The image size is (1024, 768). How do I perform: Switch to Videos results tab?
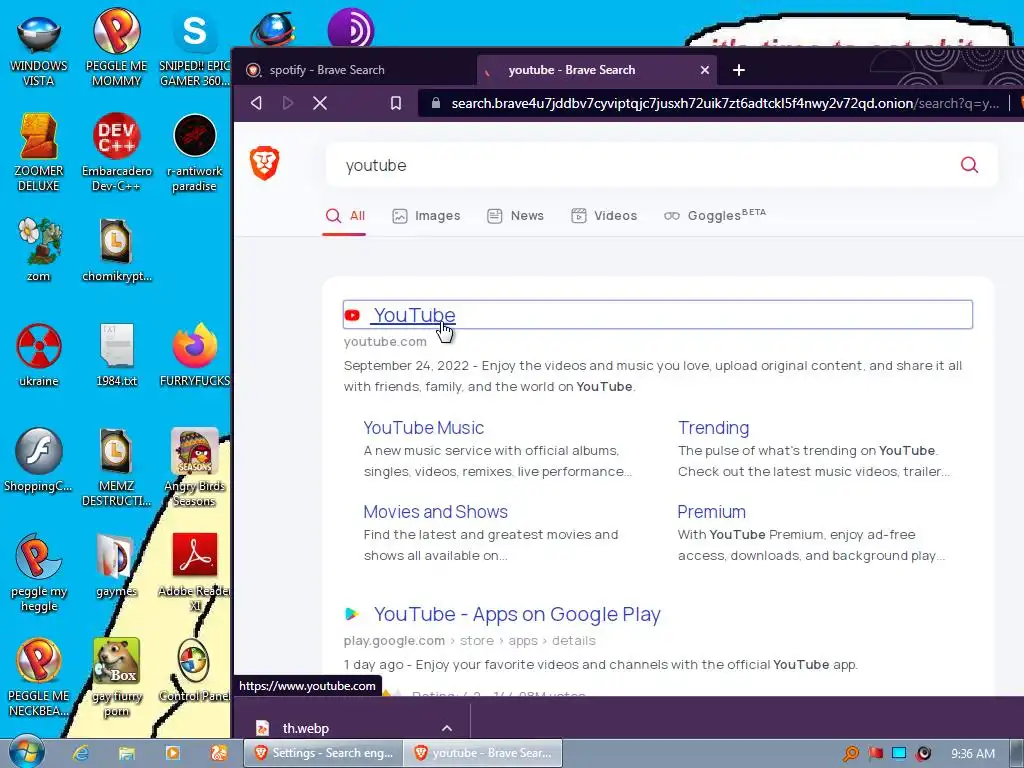point(604,216)
